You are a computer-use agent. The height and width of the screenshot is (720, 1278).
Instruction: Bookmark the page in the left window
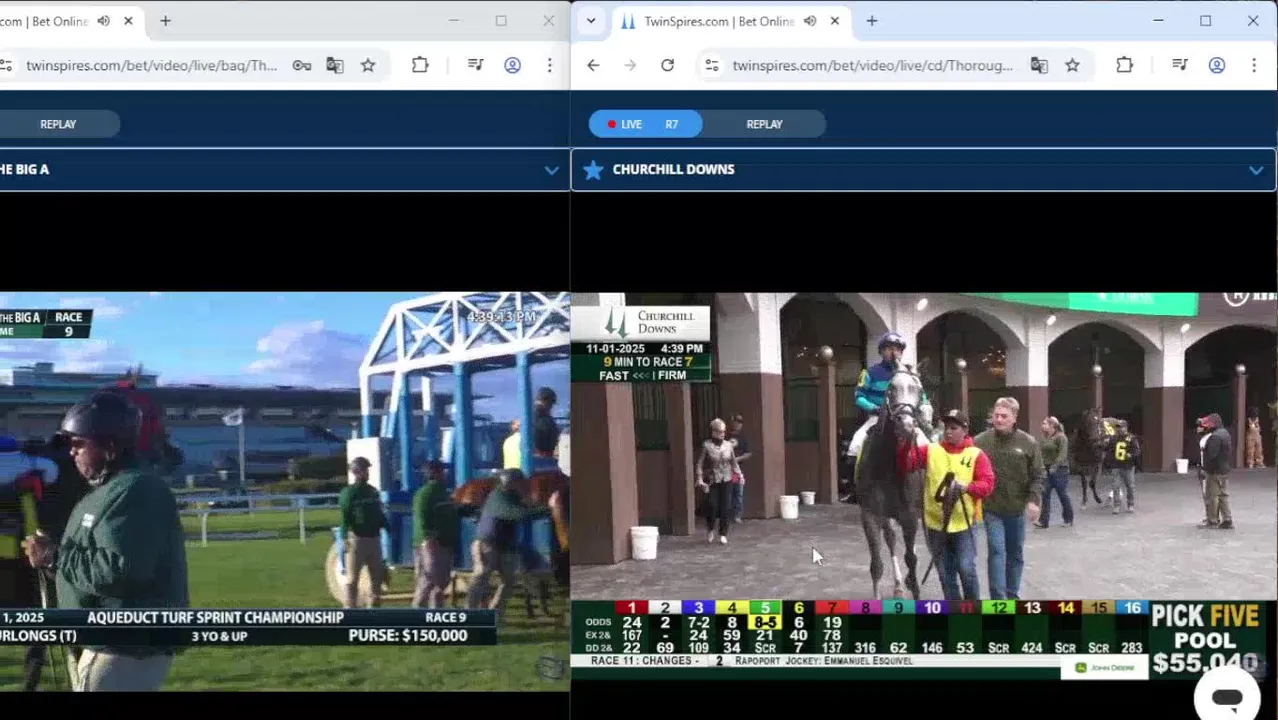click(368, 65)
